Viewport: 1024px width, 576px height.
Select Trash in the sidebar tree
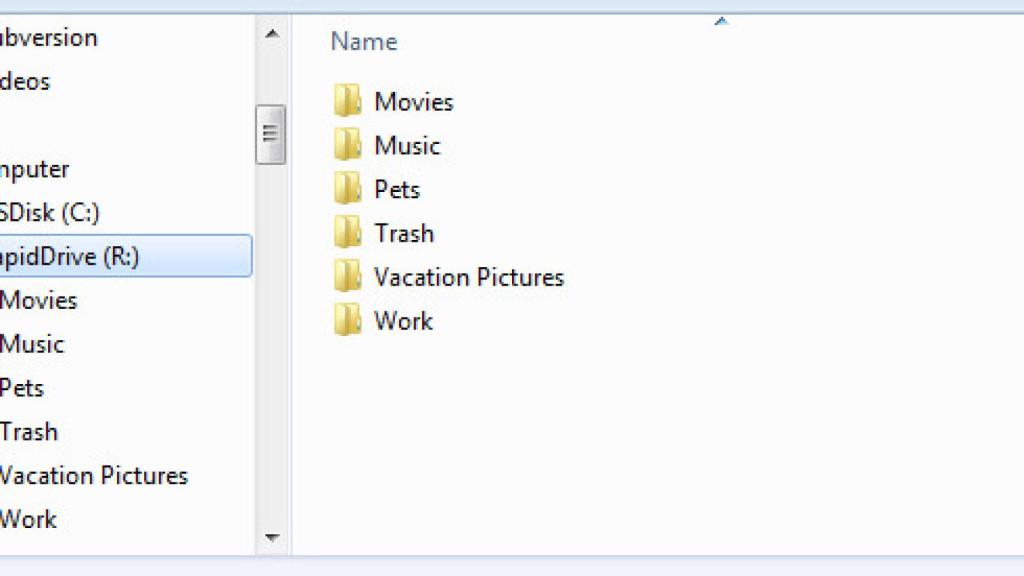click(28, 431)
